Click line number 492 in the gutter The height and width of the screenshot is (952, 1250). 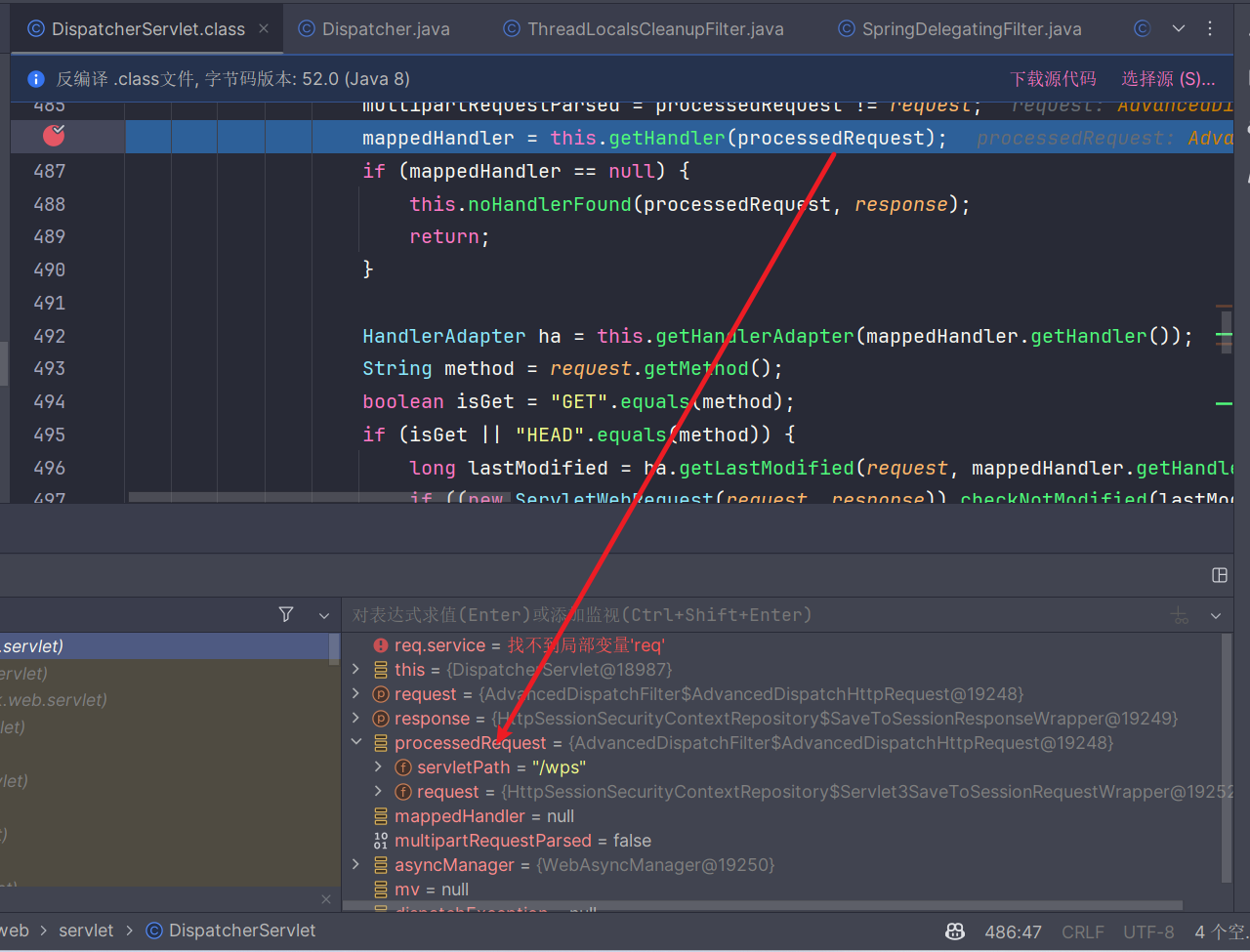click(x=50, y=336)
